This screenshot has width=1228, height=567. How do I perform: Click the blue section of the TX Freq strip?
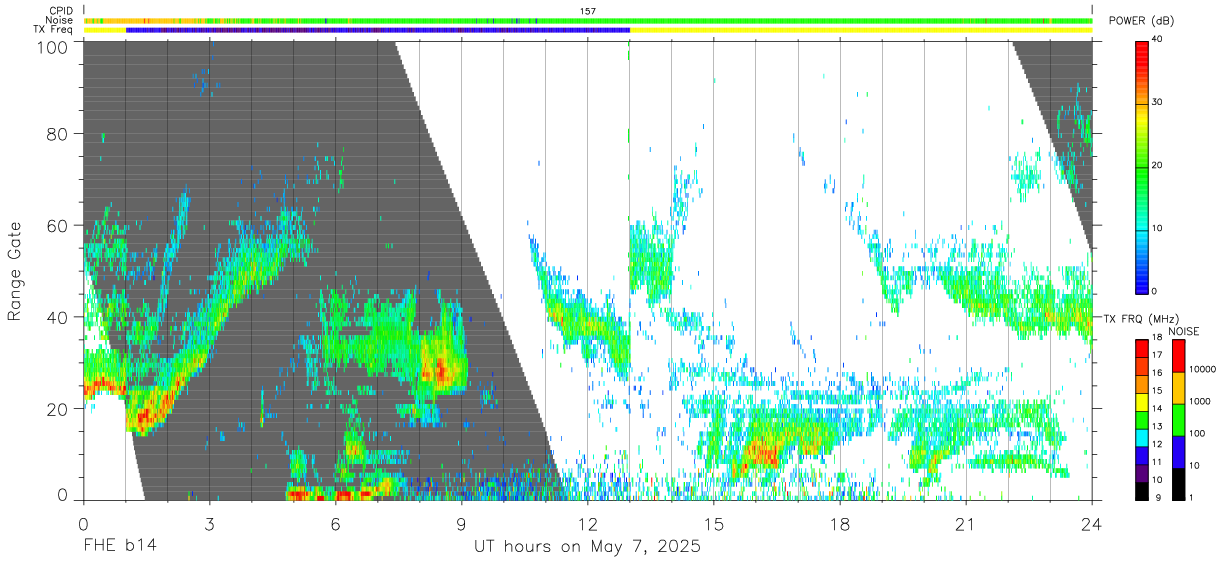click(x=377, y=30)
